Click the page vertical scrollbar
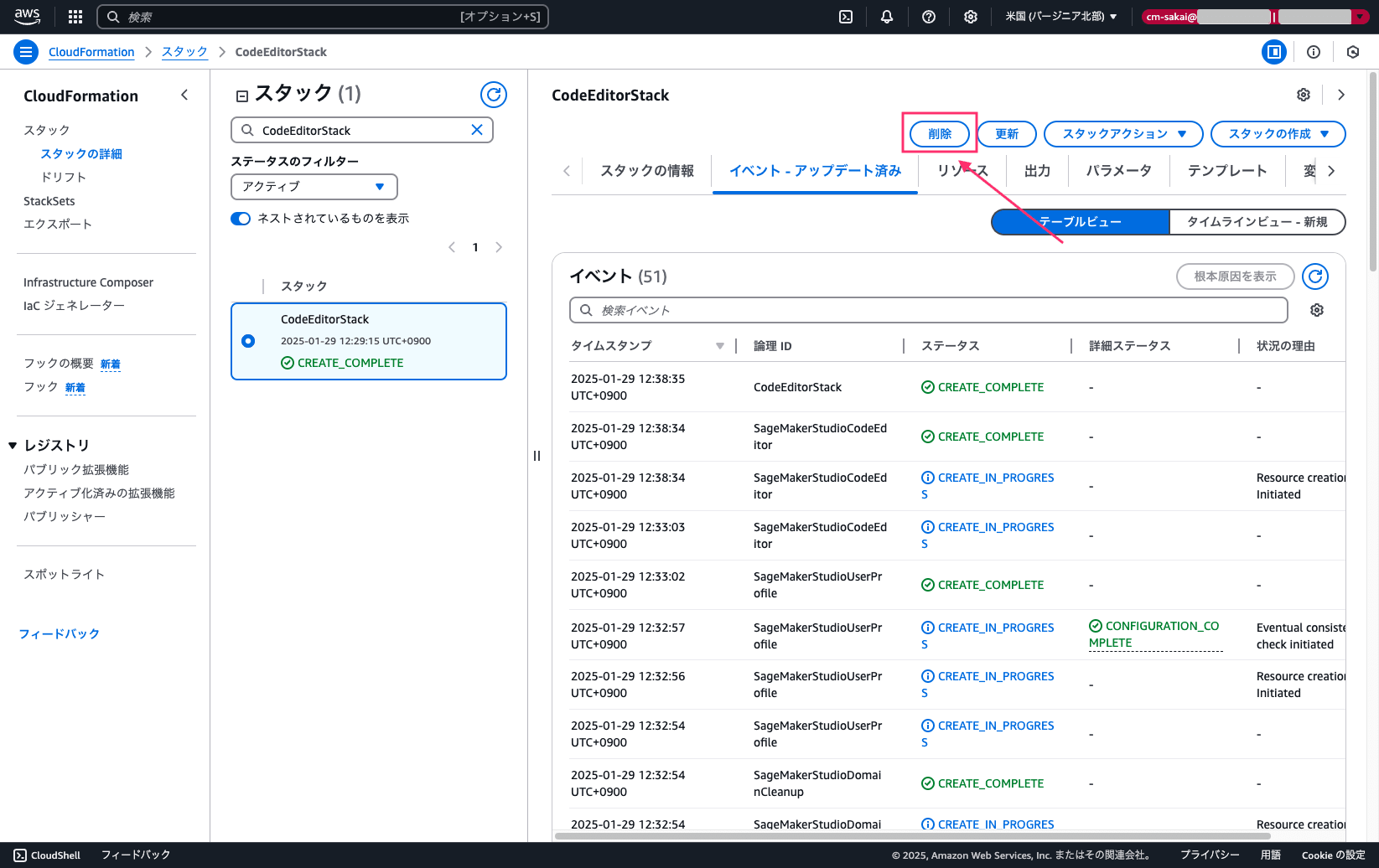 click(x=1373, y=172)
